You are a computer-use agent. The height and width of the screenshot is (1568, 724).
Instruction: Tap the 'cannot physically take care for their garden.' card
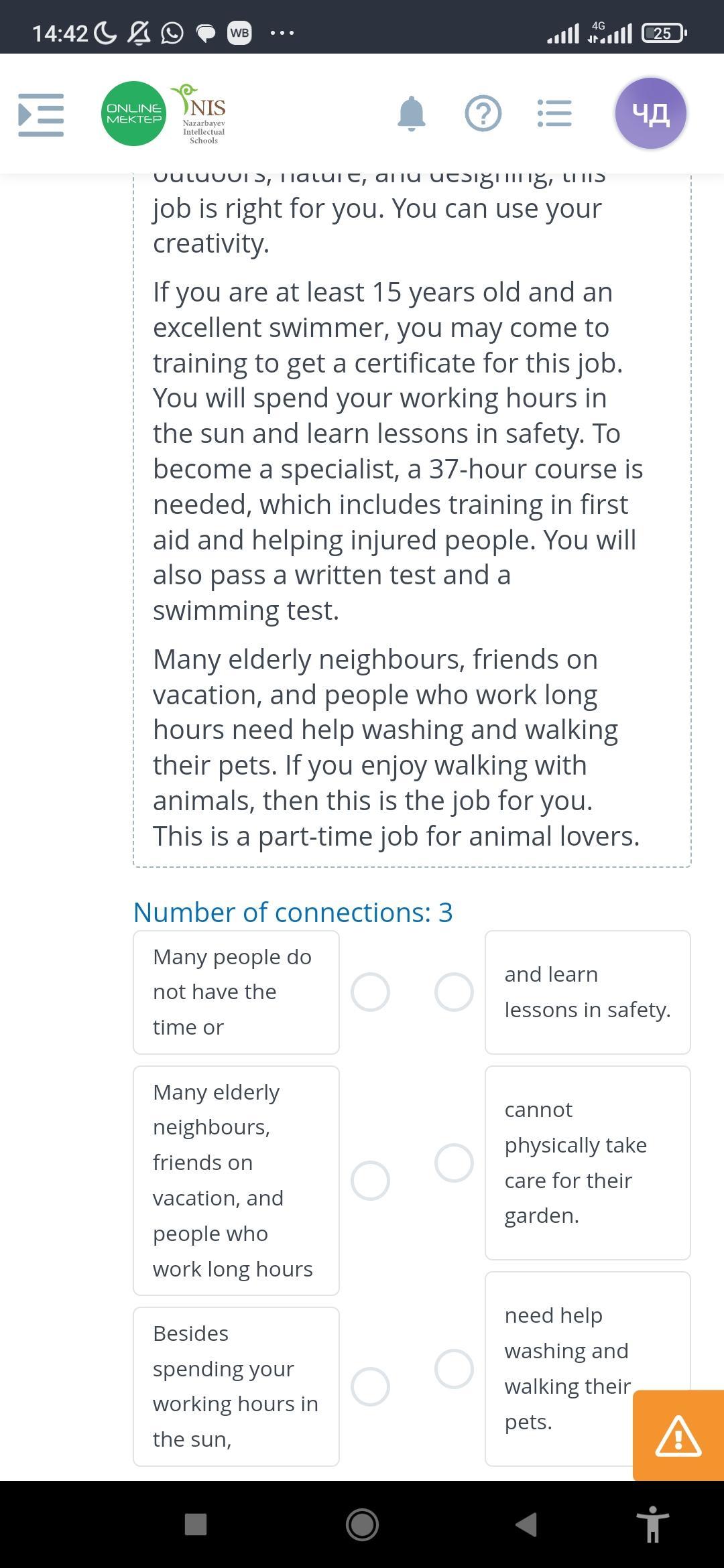click(588, 1163)
